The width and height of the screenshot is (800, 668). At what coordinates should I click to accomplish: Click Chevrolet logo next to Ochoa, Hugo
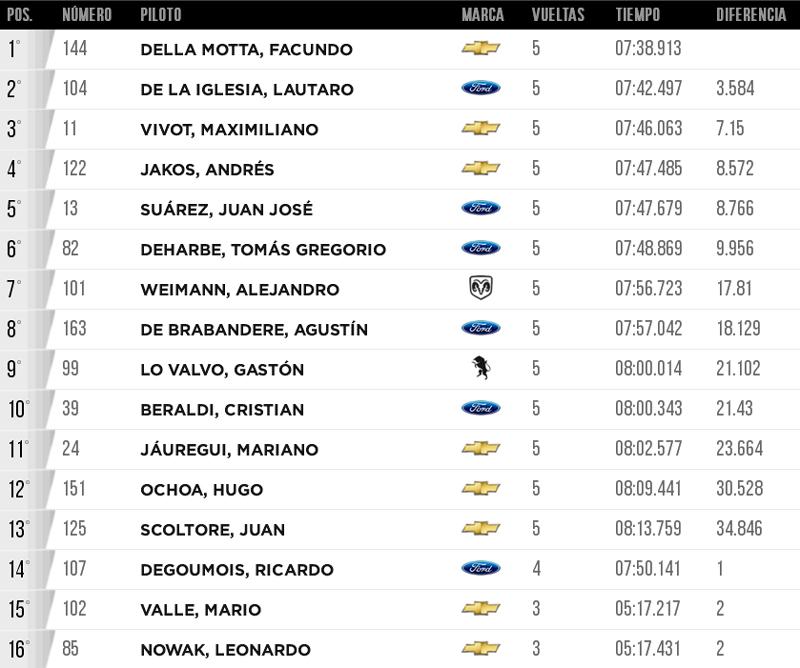(x=481, y=488)
